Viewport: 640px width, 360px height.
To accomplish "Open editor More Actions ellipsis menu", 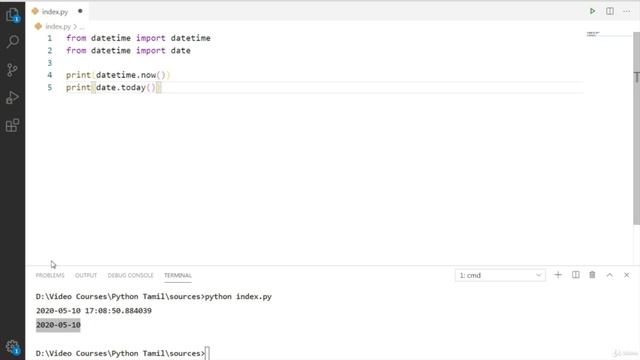I will coord(627,11).
